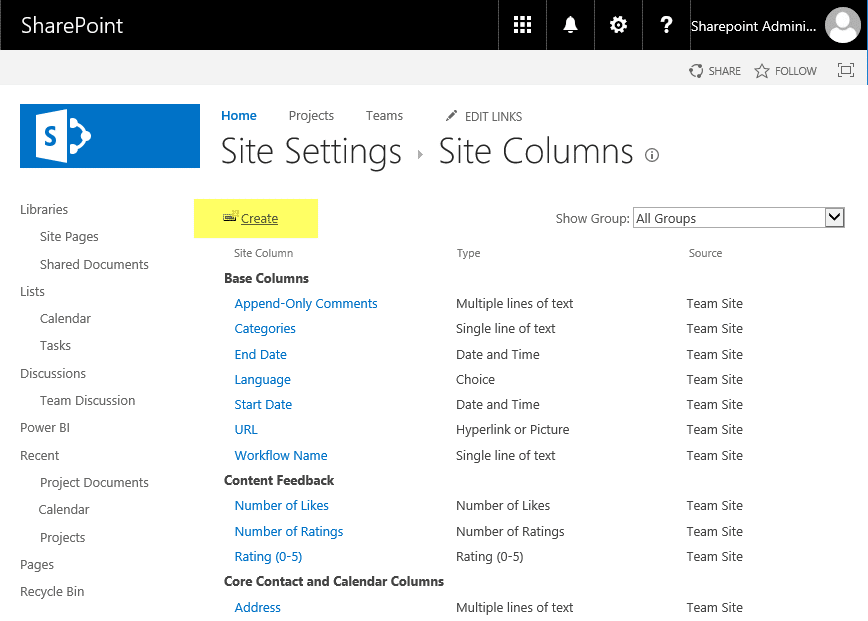Screen dimensions: 868x621
Task: View notifications via the bell icon
Action: [570, 25]
